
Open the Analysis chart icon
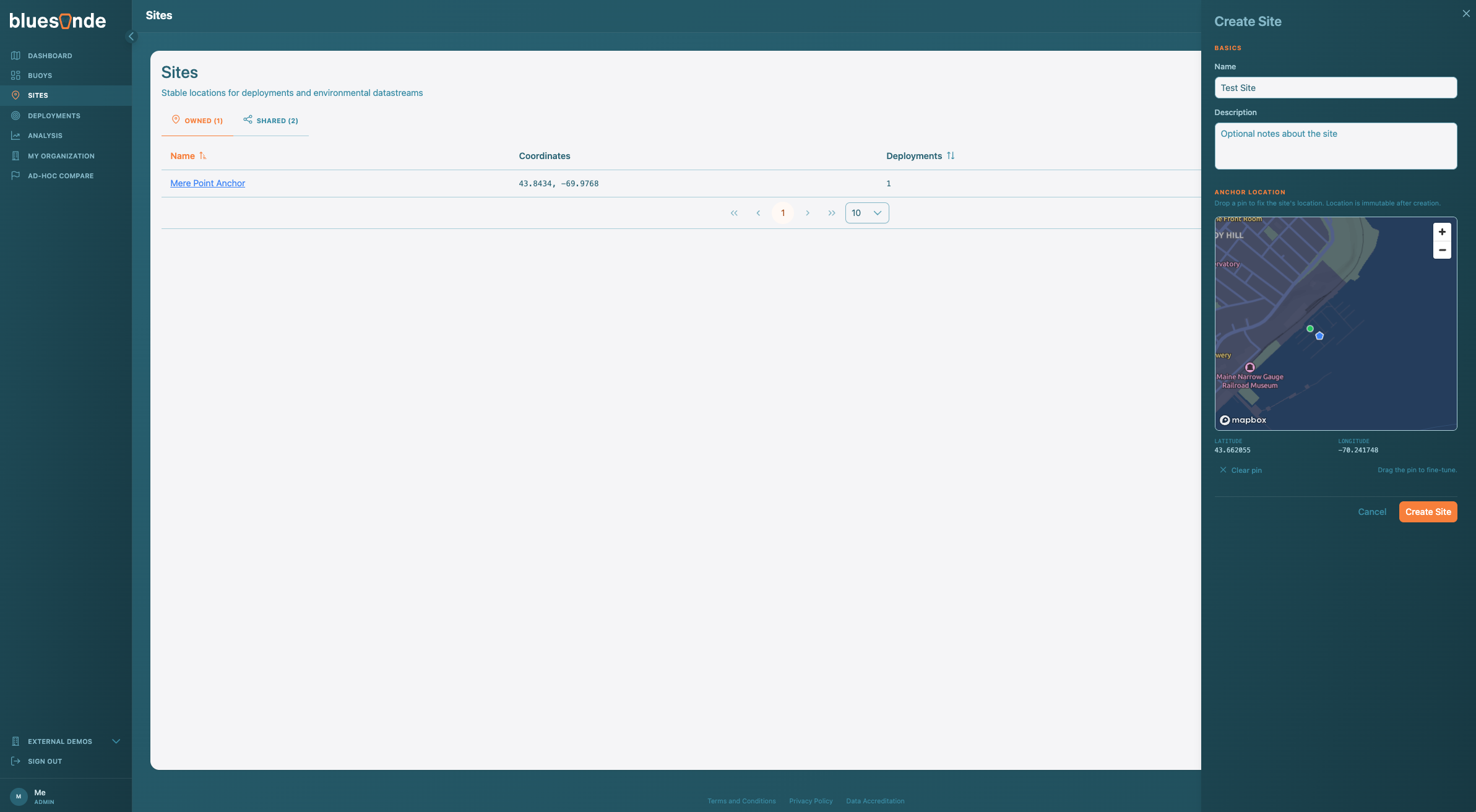coord(15,136)
